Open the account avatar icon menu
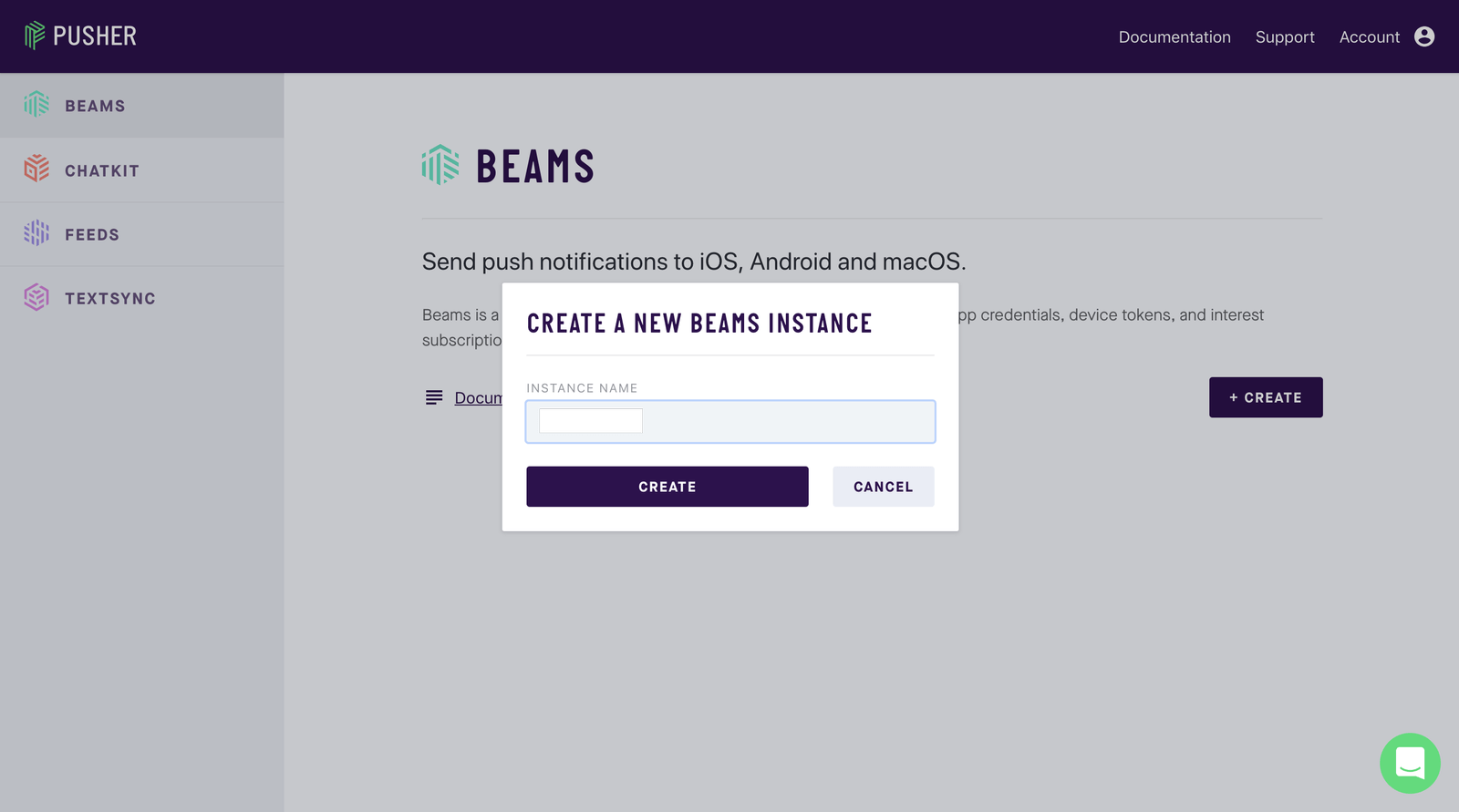1459x812 pixels. [1424, 36]
